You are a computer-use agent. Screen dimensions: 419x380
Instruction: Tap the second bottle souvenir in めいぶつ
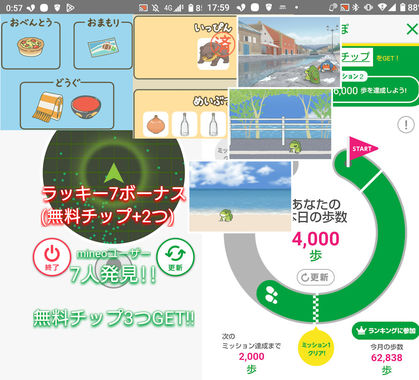point(213,124)
